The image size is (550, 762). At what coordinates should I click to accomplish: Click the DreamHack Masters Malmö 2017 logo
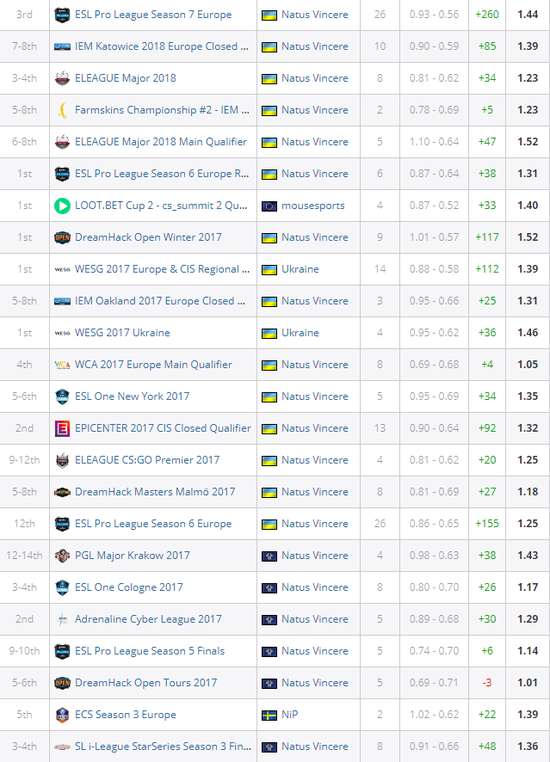(62, 492)
